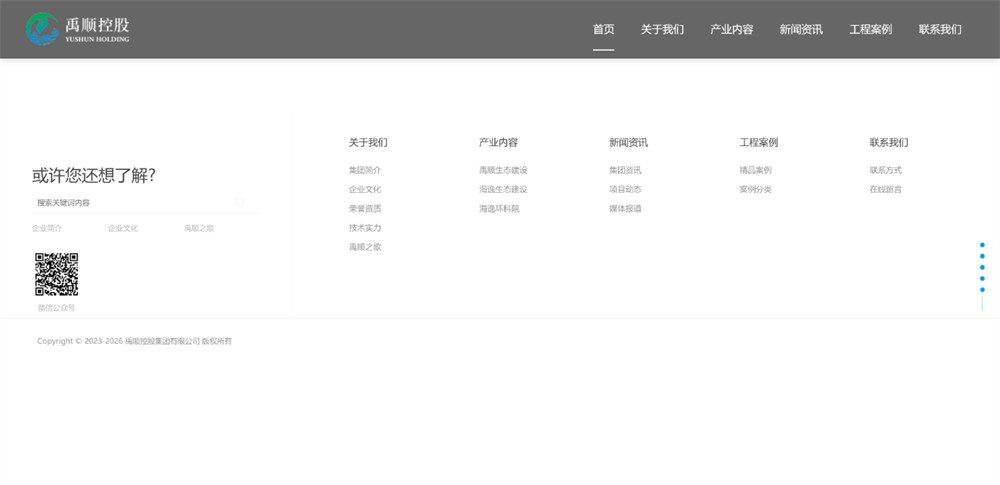
Task: Click the 微信公众号 caption under QR code
Action: 56,308
